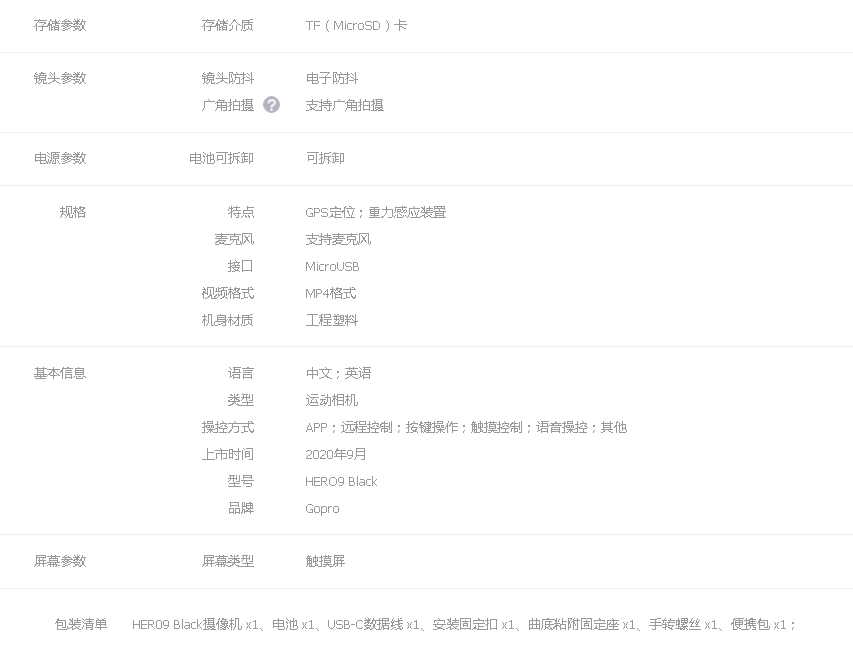The width and height of the screenshot is (853, 647).
Task: Click the 支持广角拍摄 value
Action: (x=345, y=106)
